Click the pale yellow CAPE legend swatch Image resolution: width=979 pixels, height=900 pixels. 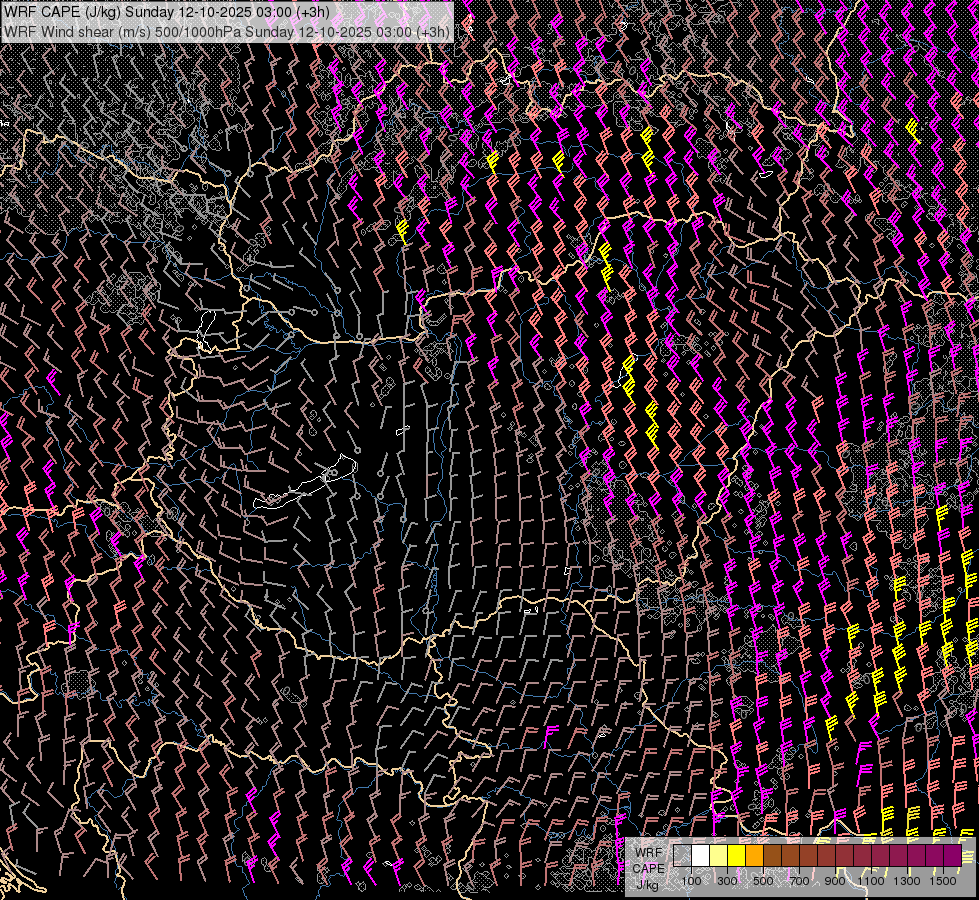click(719, 856)
